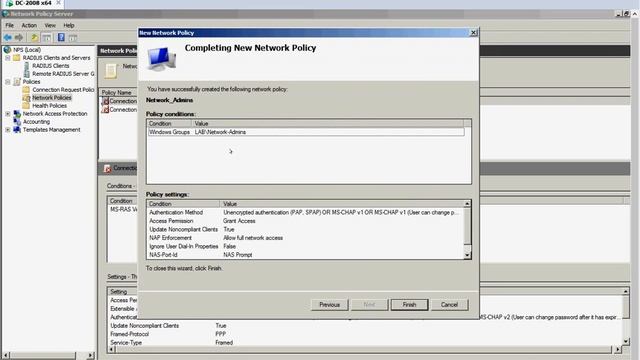Close the DC-2008 x64 tab
Screen dimensions: 640x360
click(58, 3)
